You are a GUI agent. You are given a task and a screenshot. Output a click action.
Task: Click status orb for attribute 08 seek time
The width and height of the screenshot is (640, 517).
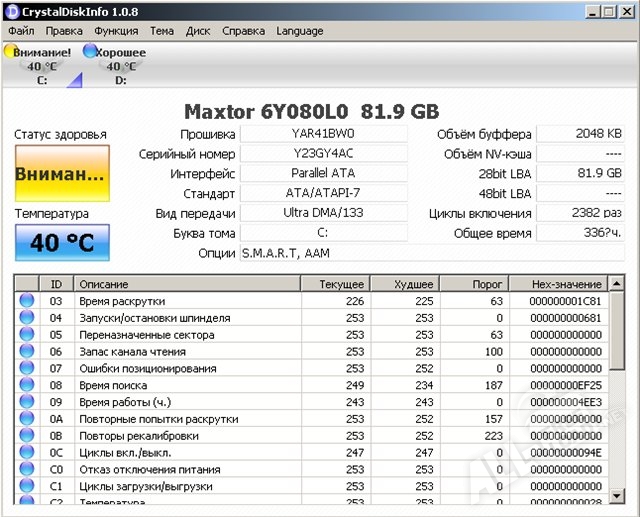27,385
